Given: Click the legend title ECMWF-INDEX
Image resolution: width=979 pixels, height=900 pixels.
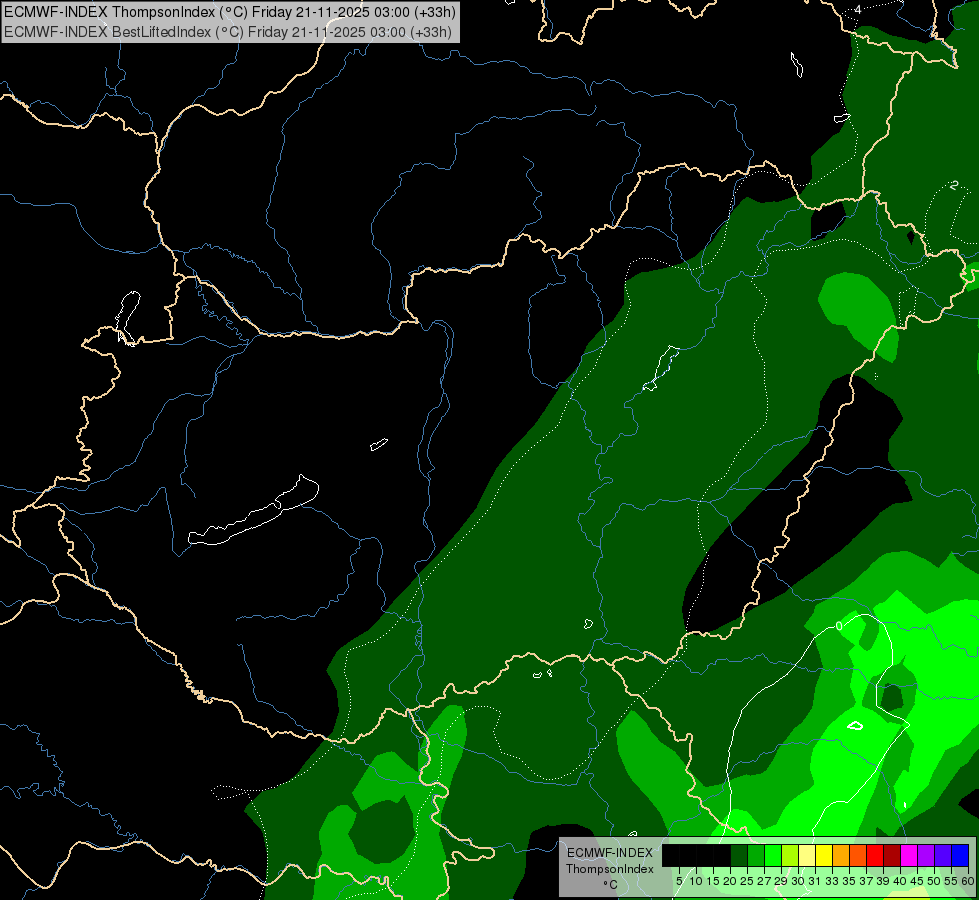Looking at the screenshot, I should tap(610, 853).
